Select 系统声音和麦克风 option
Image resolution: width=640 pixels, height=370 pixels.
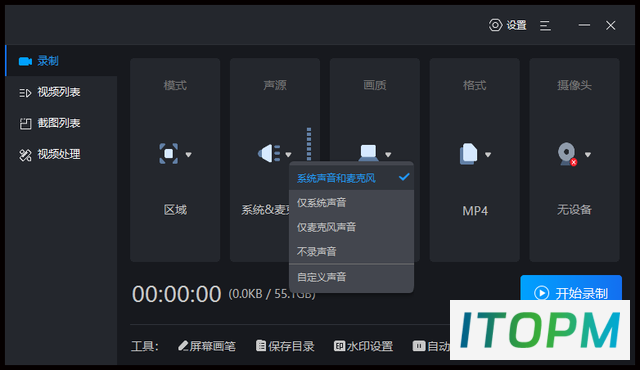[x=351, y=178]
